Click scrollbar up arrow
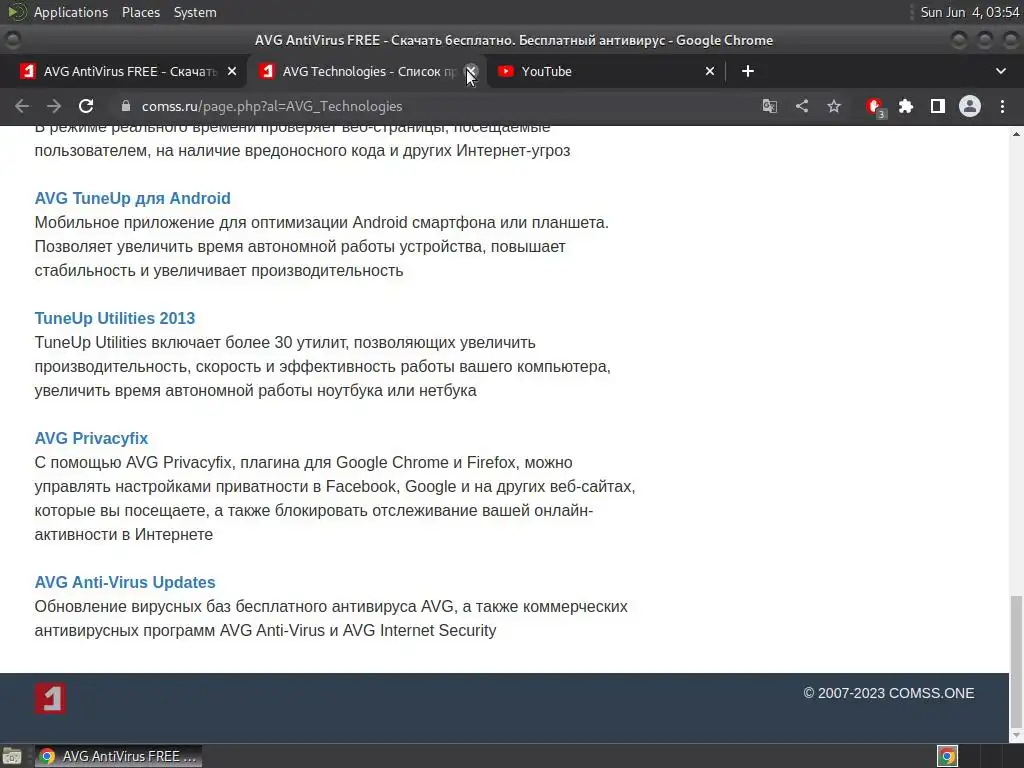This screenshot has width=1024, height=768. click(1016, 134)
